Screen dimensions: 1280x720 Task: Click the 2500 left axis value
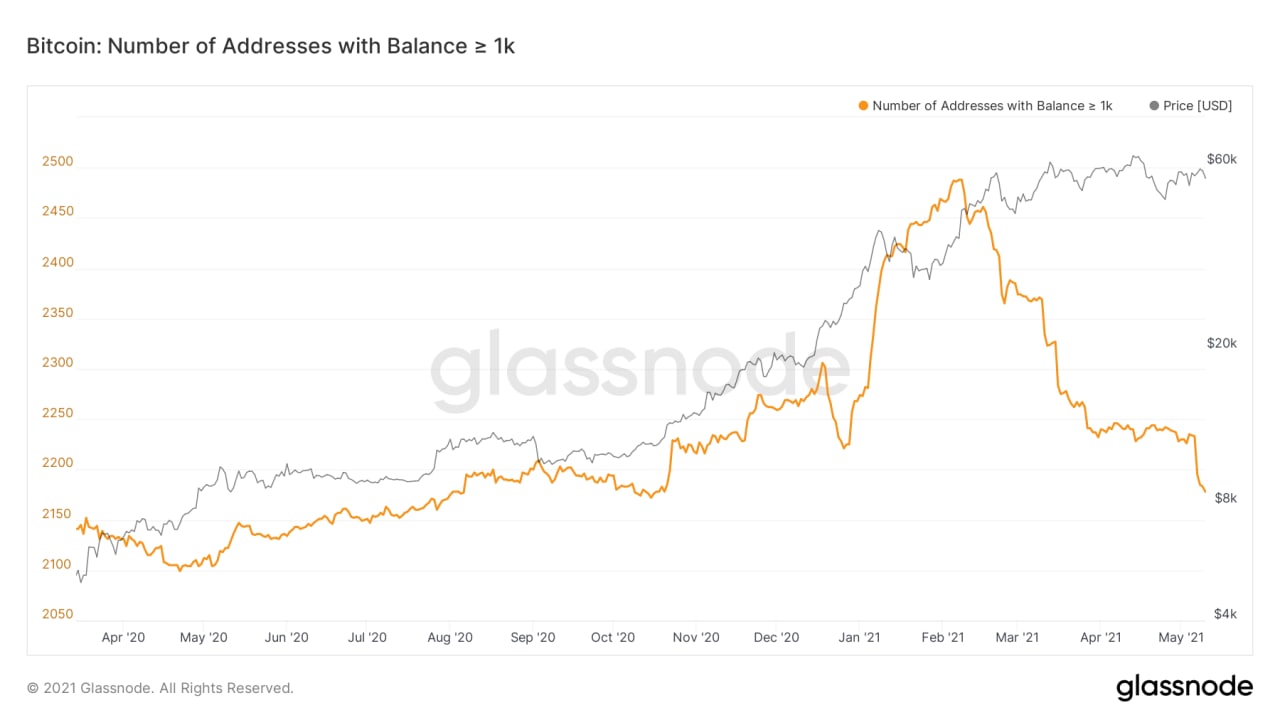(57, 162)
